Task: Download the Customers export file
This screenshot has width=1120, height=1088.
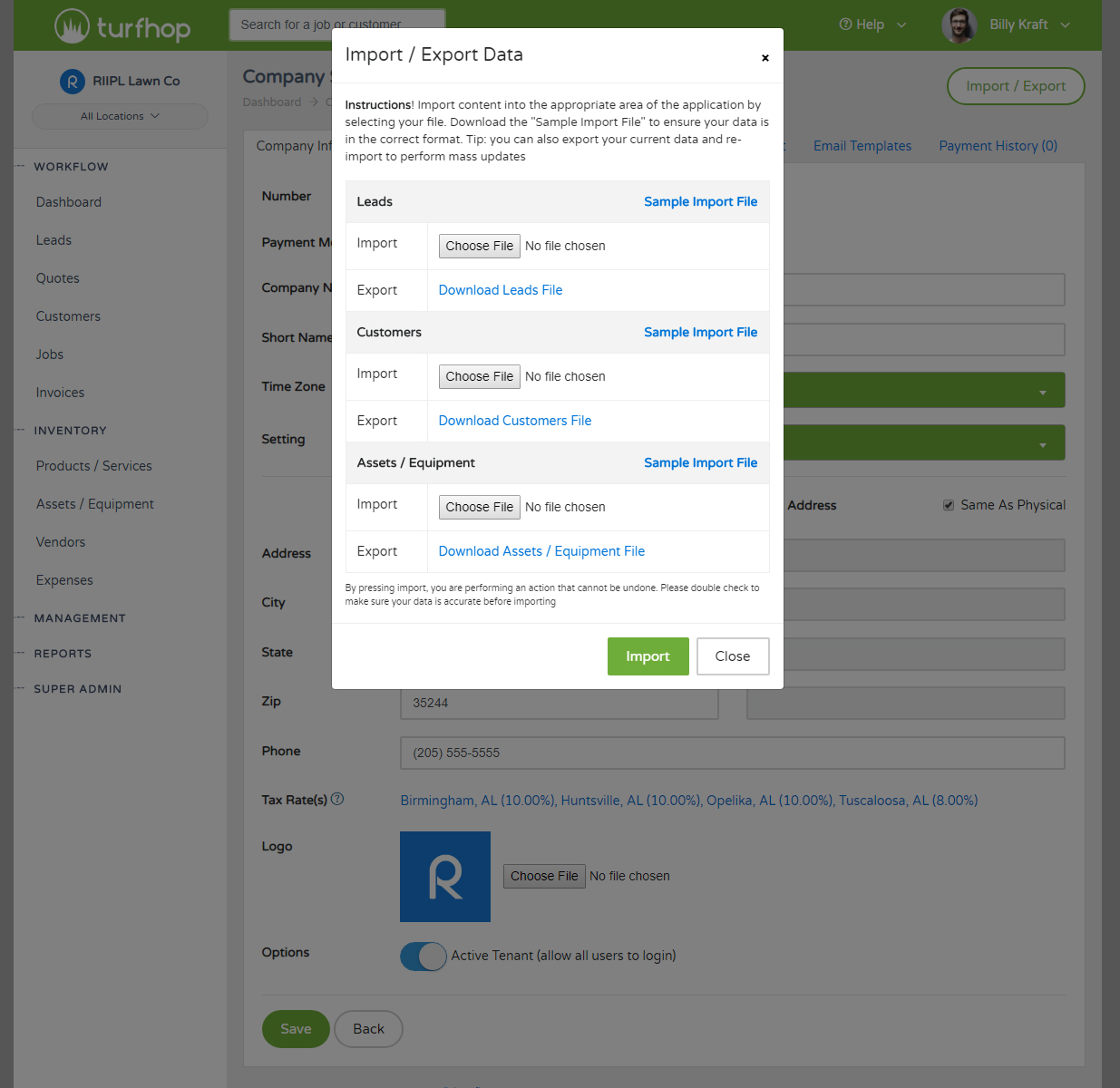Action: [x=514, y=421]
